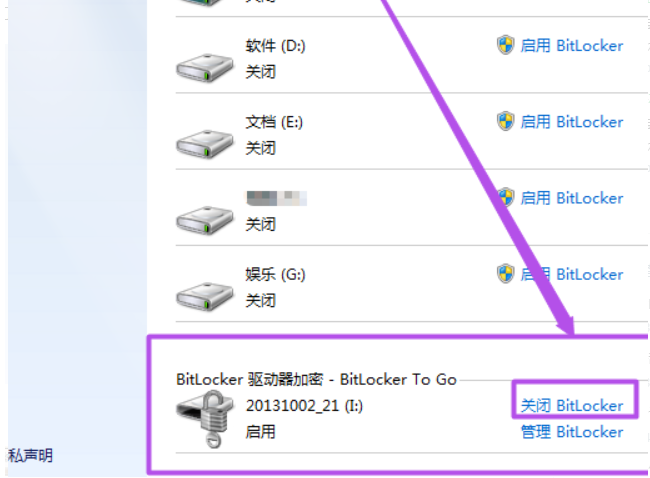Click the padlocked I: drive icon

point(205,419)
